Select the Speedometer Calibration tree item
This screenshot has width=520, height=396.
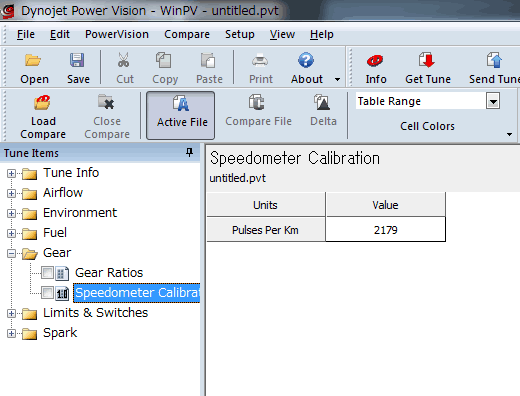(x=137, y=293)
